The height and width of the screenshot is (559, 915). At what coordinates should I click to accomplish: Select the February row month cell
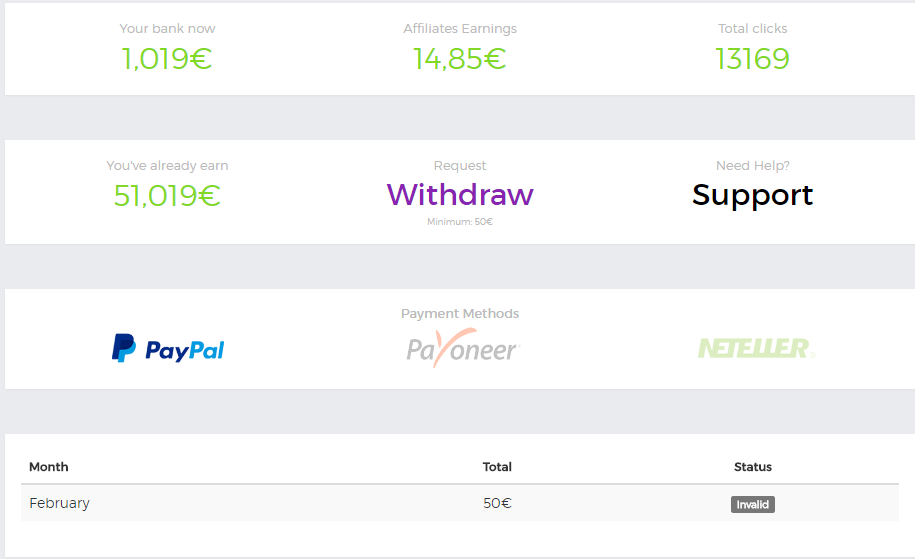pos(59,503)
